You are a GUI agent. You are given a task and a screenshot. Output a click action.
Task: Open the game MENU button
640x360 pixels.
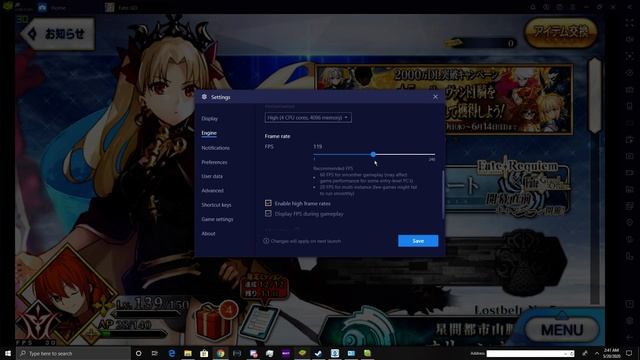(562, 329)
